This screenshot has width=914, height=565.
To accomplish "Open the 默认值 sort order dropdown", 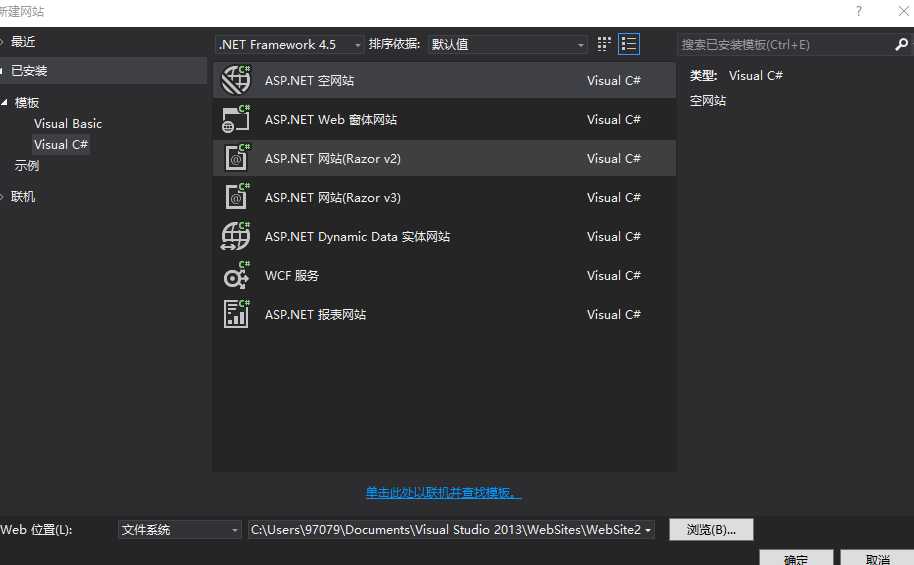I will click(x=507, y=44).
